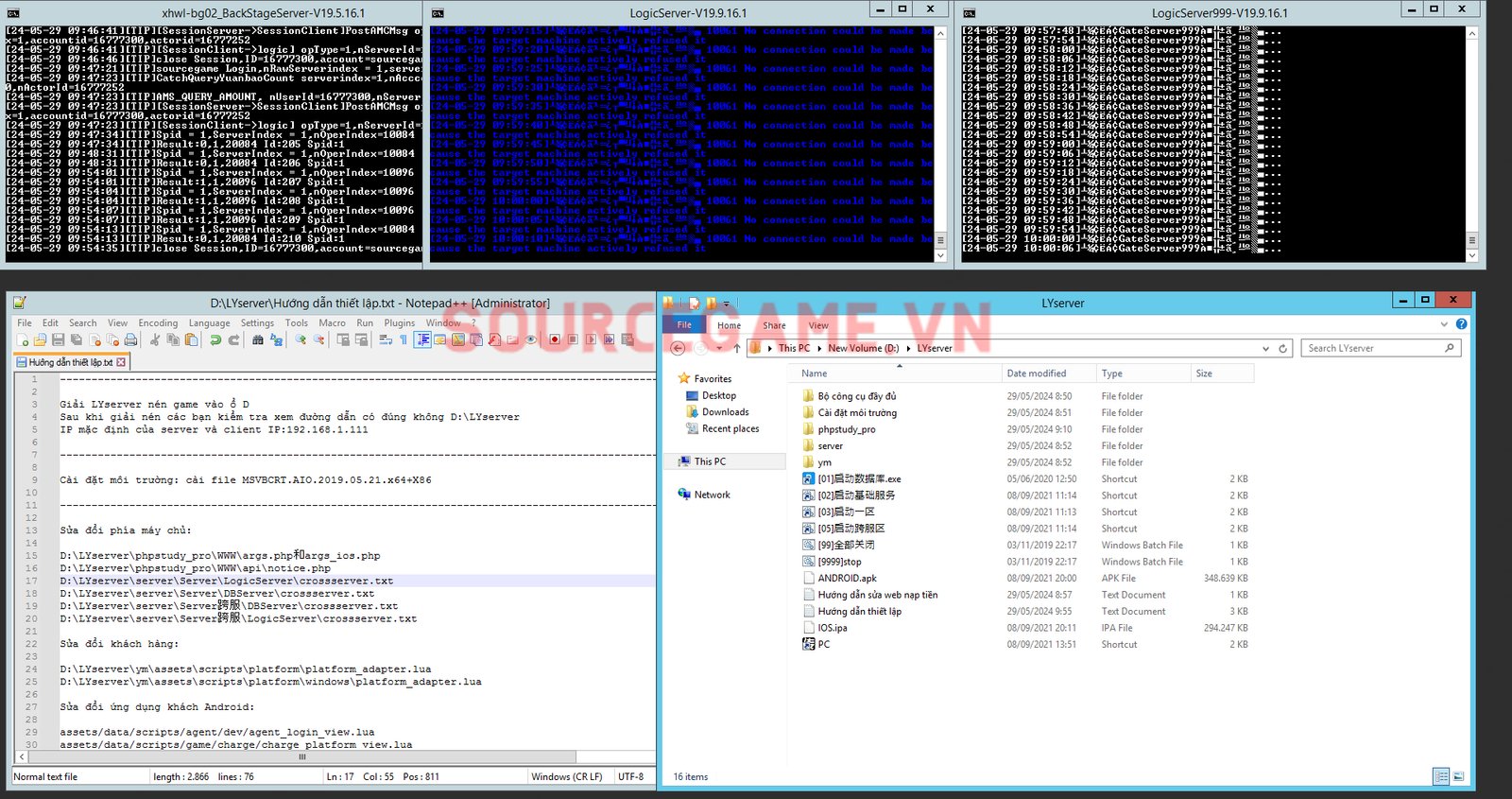Click the Up arrow in Explorer navigation
The height and width of the screenshot is (799, 1512).
[737, 349]
